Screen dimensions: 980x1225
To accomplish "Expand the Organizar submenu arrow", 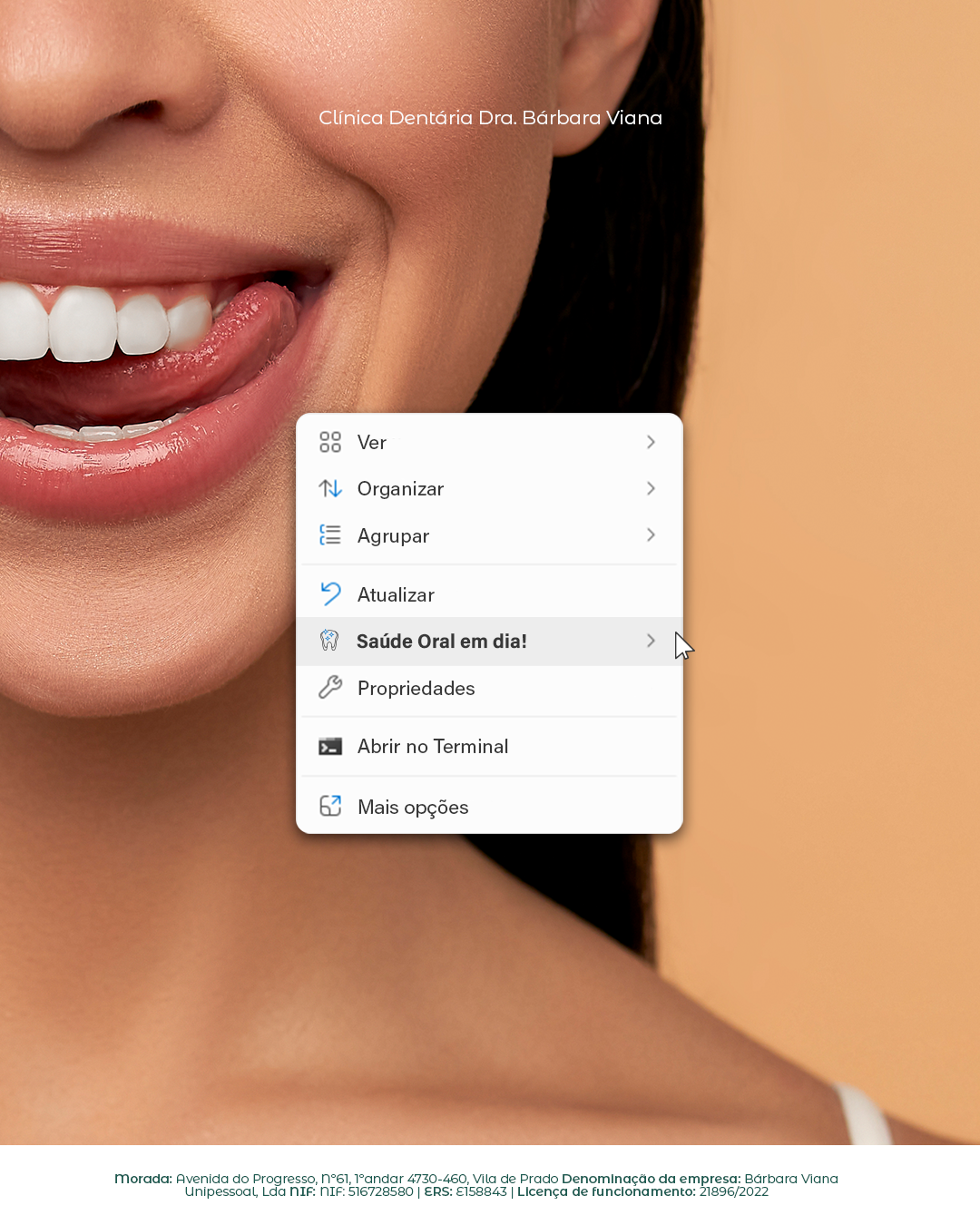I will point(651,488).
